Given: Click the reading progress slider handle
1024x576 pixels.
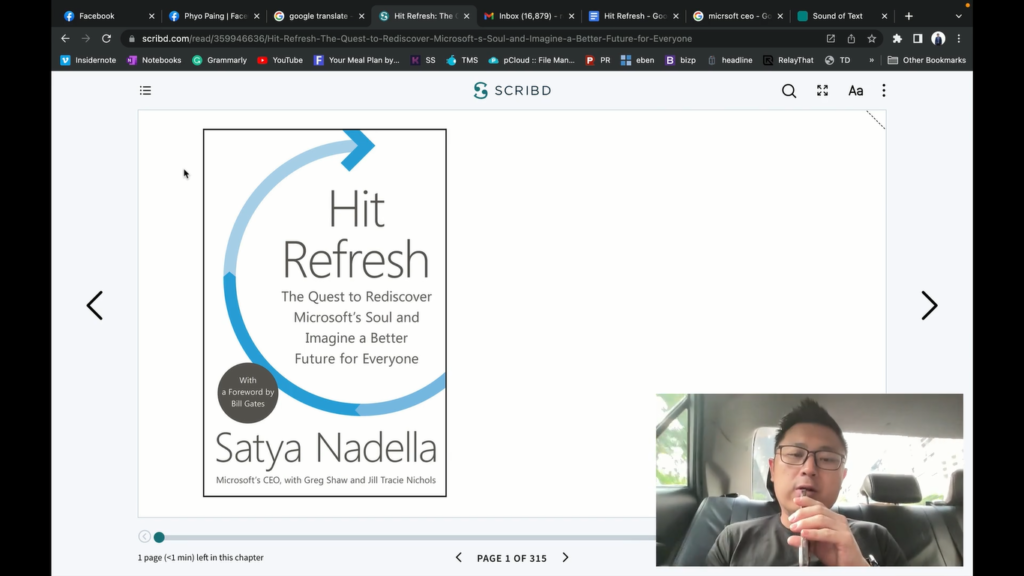Looking at the screenshot, I should click(159, 537).
